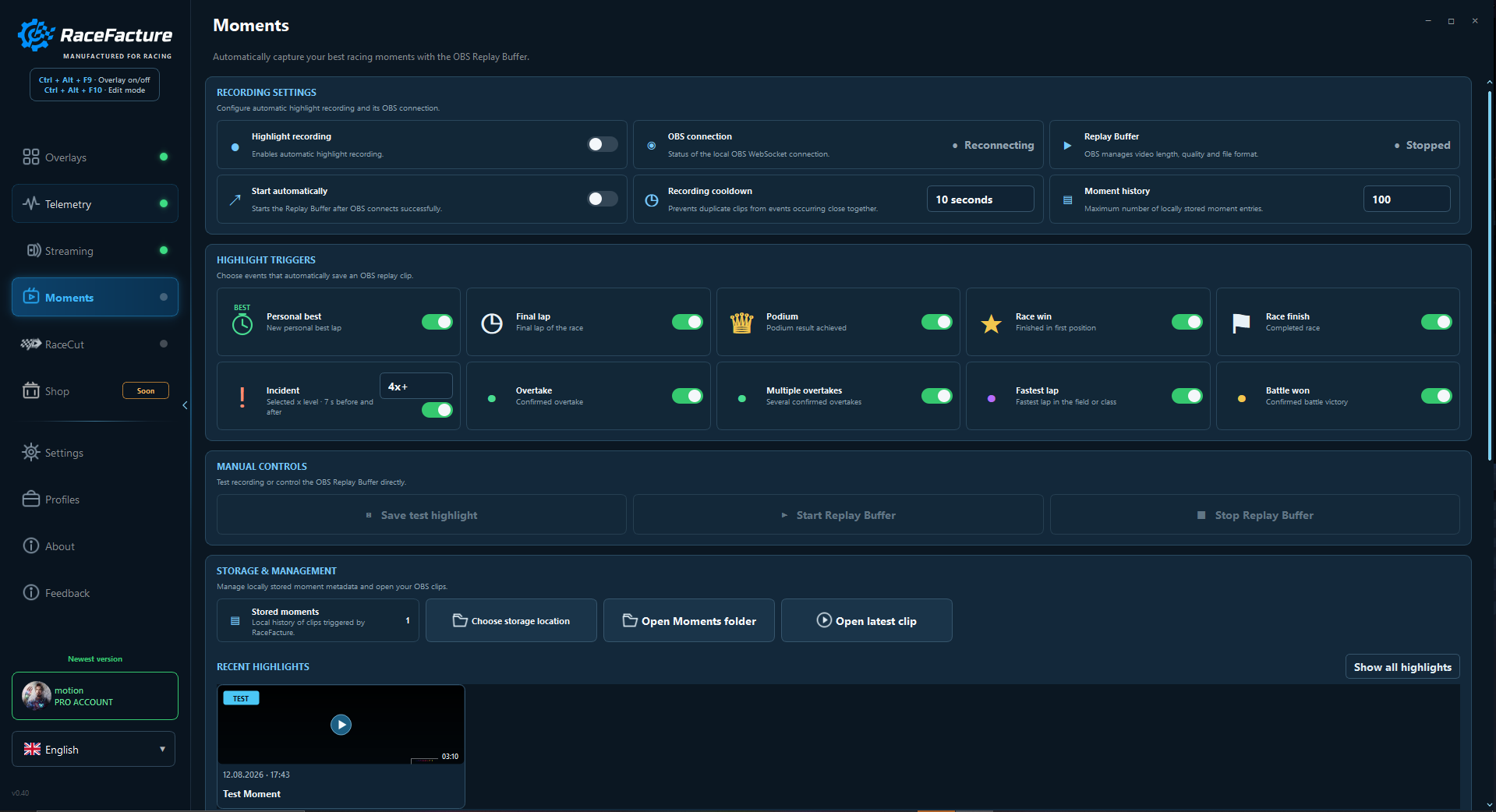Image resolution: width=1496 pixels, height=812 pixels.
Task: Click the Moment history 100 field
Action: pos(1407,199)
